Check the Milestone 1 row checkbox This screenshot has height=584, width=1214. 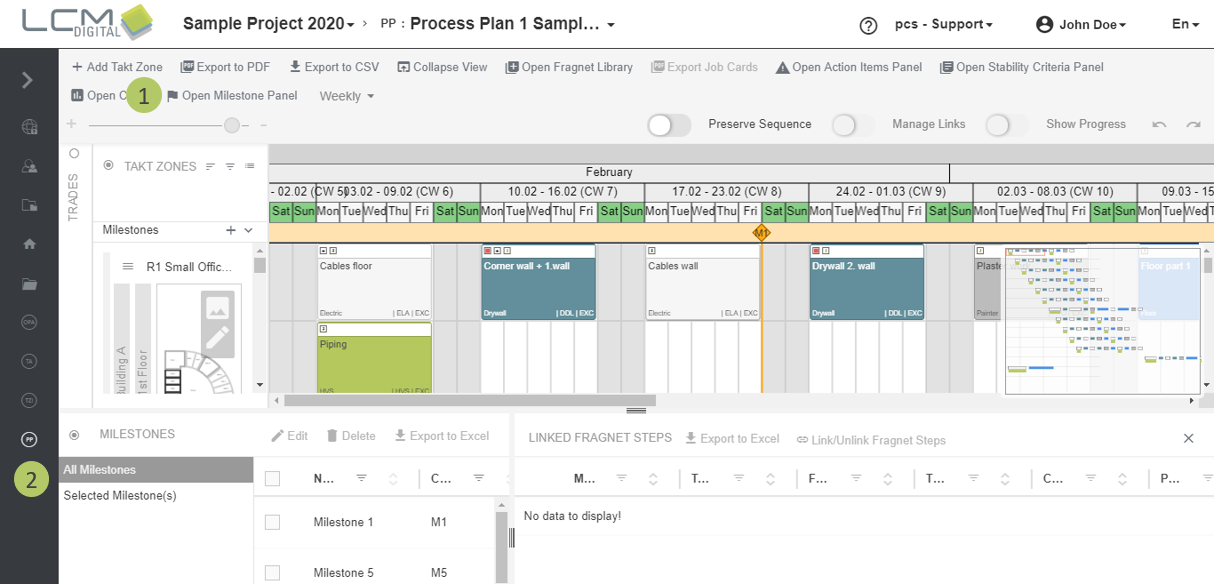(272, 522)
